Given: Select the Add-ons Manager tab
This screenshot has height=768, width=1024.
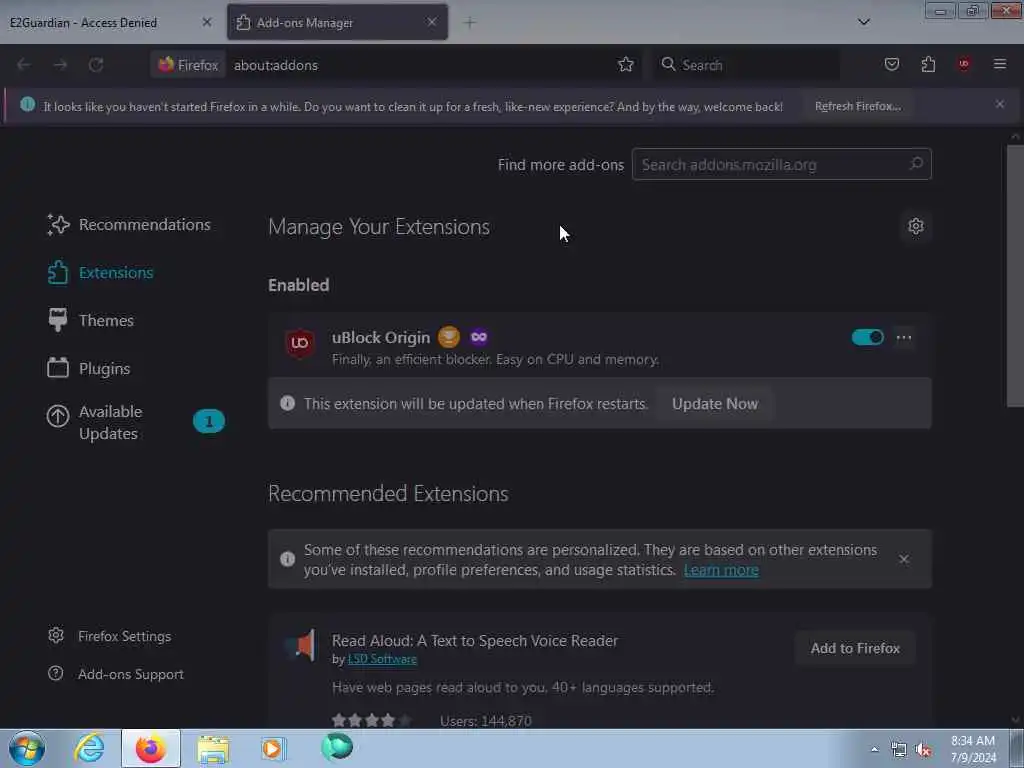Looking at the screenshot, I should [x=337, y=22].
